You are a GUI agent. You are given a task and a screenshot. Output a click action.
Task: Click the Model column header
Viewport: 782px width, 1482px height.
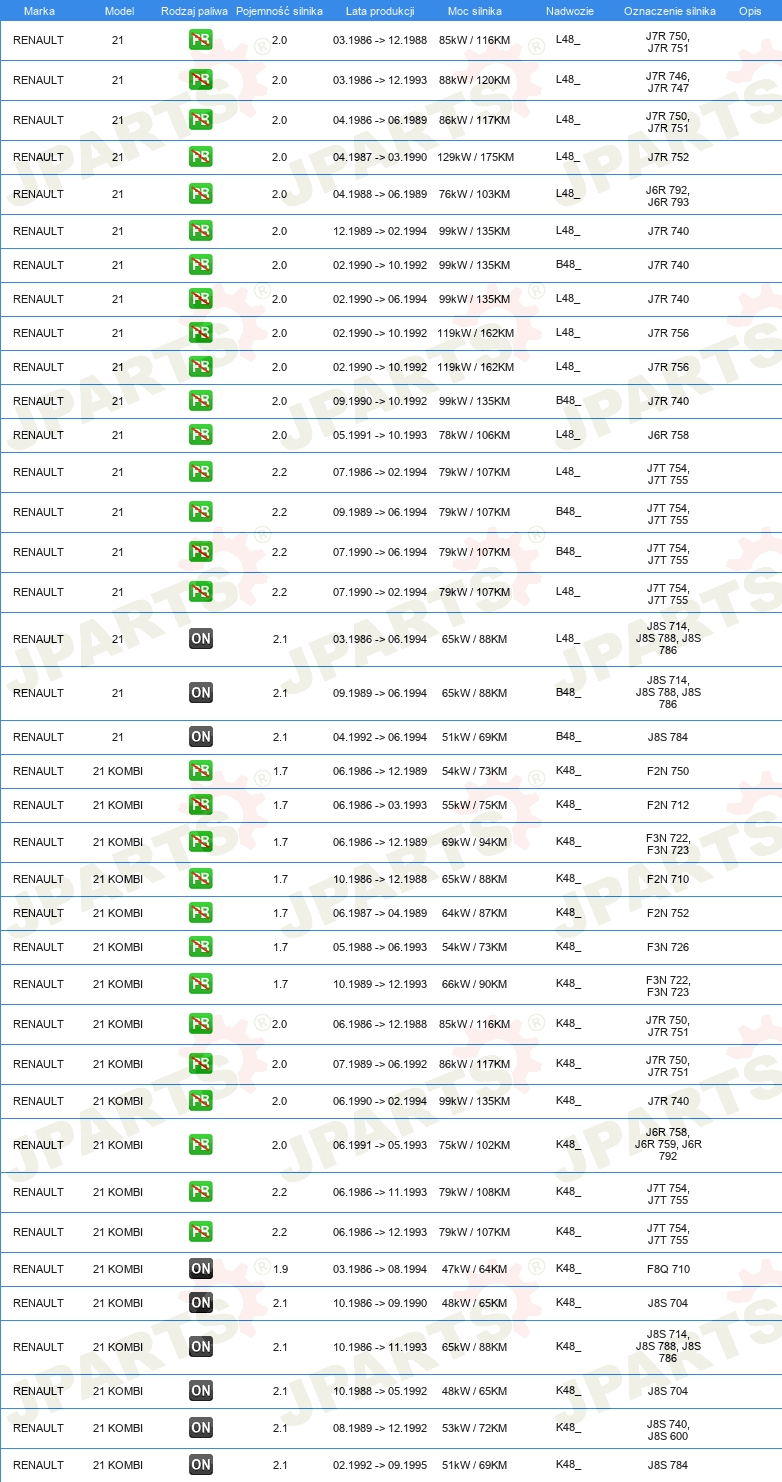[119, 10]
